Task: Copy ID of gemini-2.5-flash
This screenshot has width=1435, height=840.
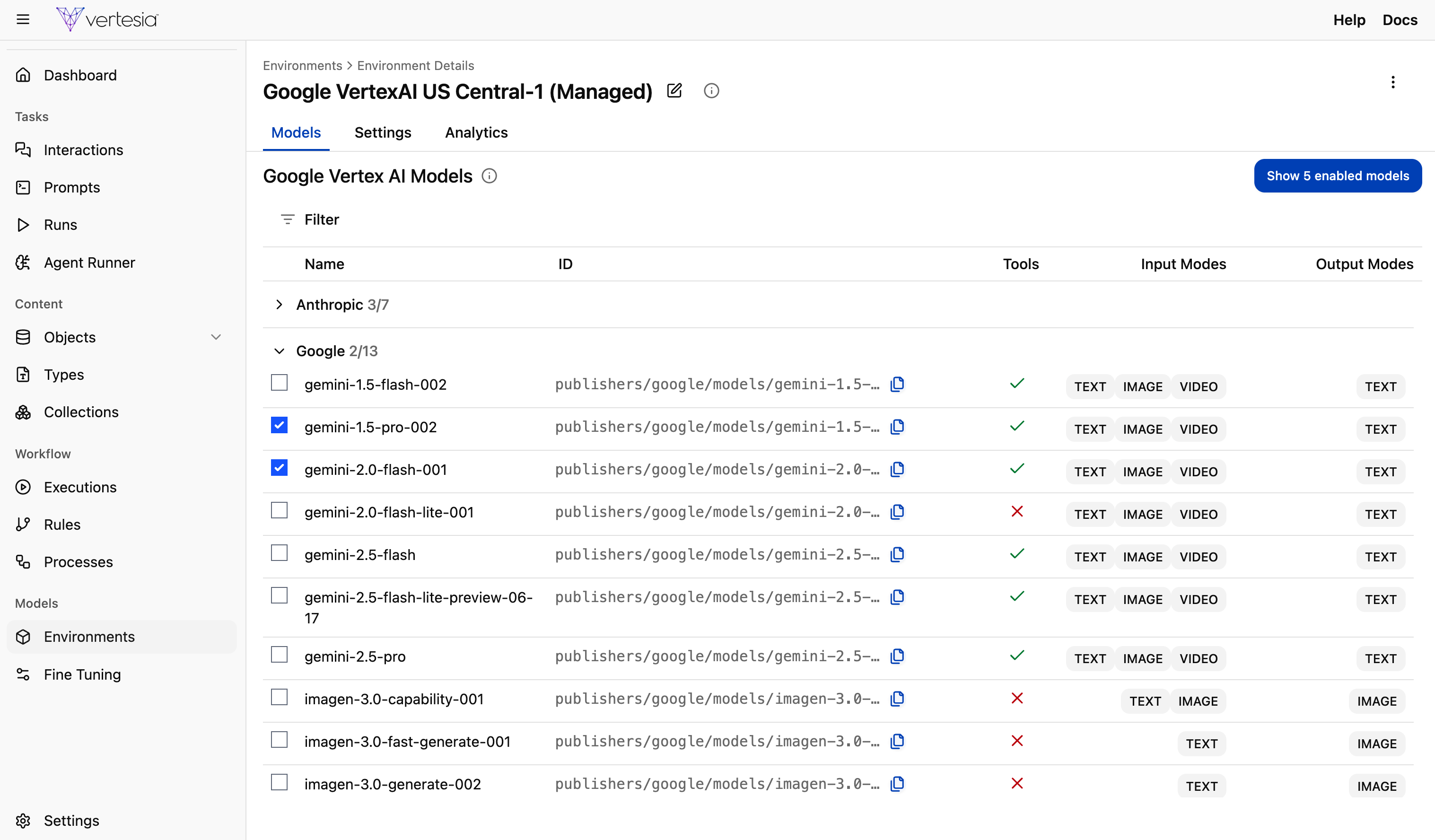Action: point(897,555)
